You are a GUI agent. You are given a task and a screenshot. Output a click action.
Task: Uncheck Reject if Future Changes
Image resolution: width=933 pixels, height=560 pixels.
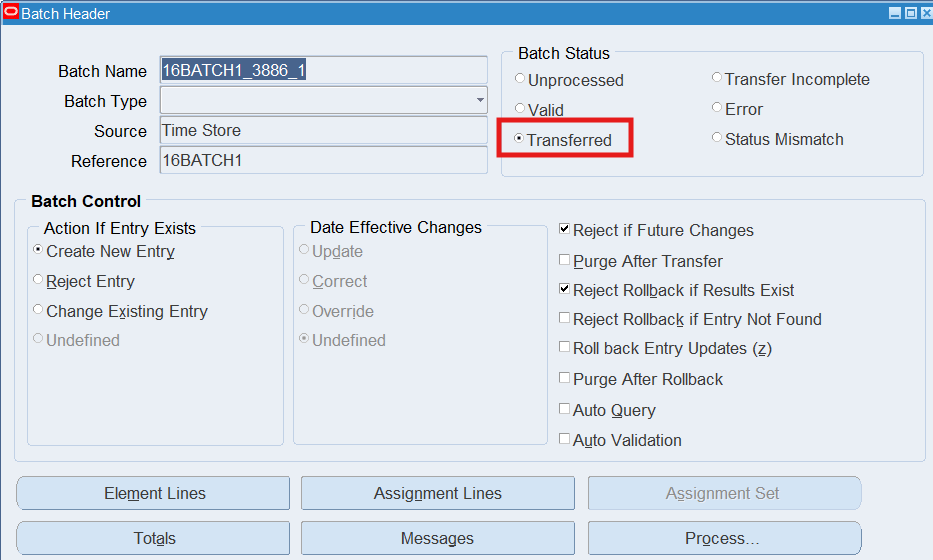click(564, 230)
